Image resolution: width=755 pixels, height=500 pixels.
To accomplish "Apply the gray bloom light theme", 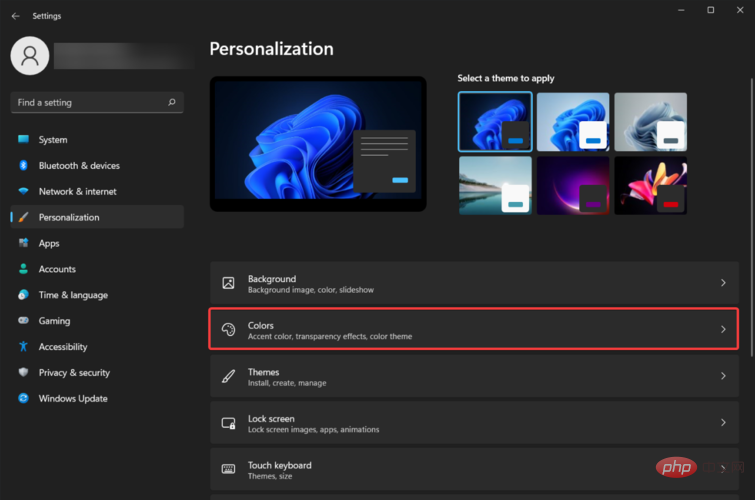I will pos(651,122).
